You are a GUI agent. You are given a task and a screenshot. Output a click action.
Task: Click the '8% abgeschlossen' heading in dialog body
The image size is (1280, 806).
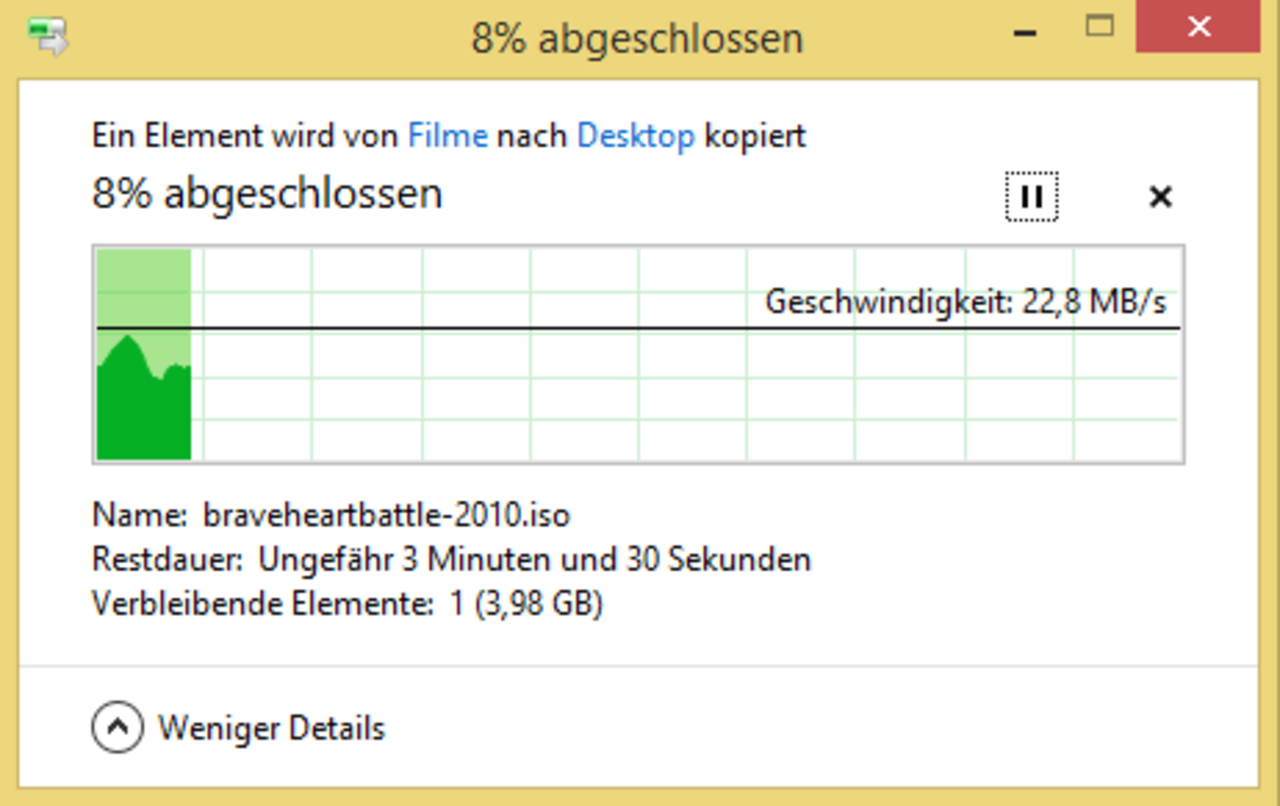pos(267,194)
